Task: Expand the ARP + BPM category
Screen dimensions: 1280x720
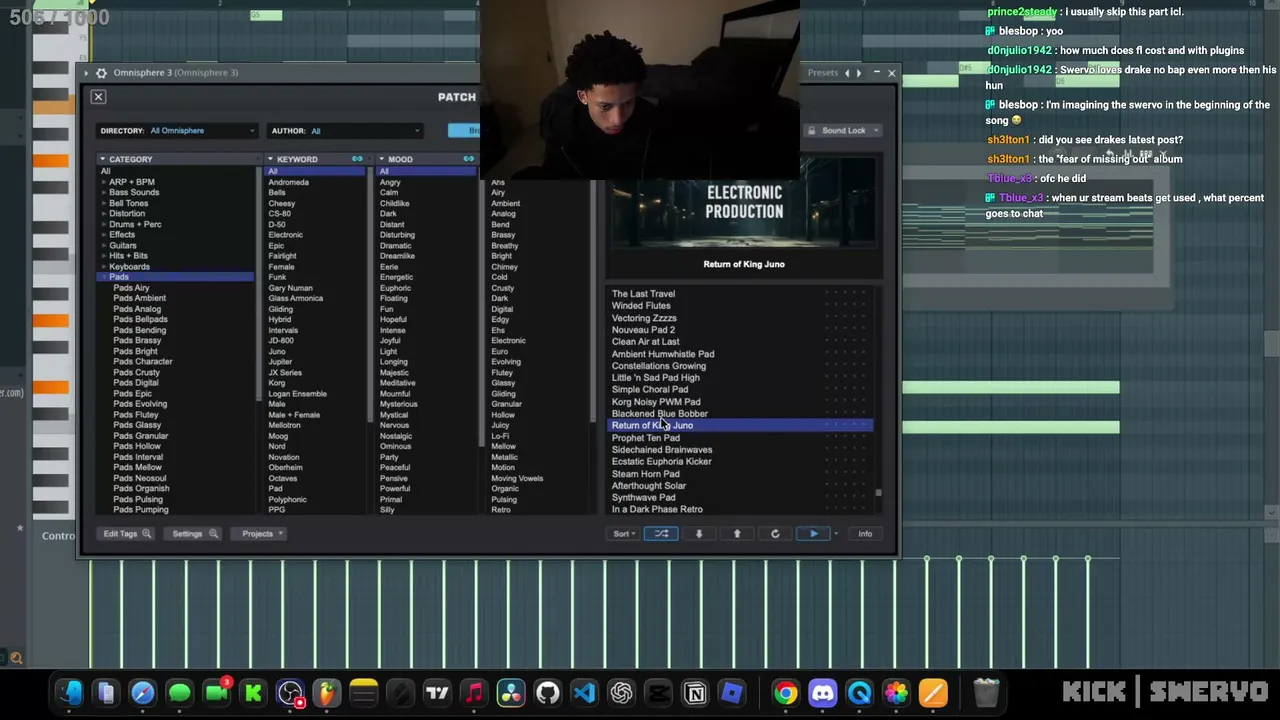Action: tap(104, 182)
